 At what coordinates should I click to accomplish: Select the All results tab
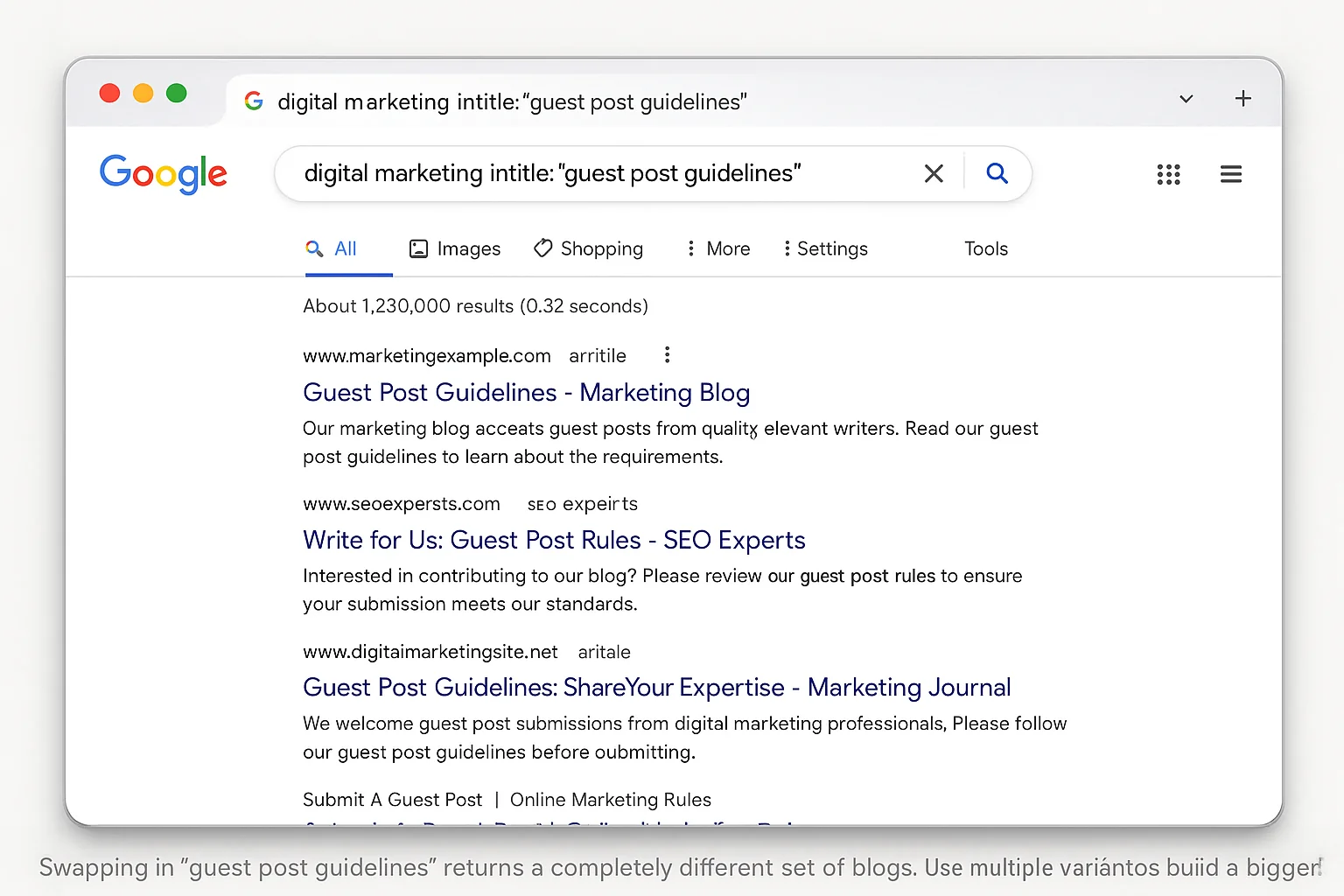345,248
